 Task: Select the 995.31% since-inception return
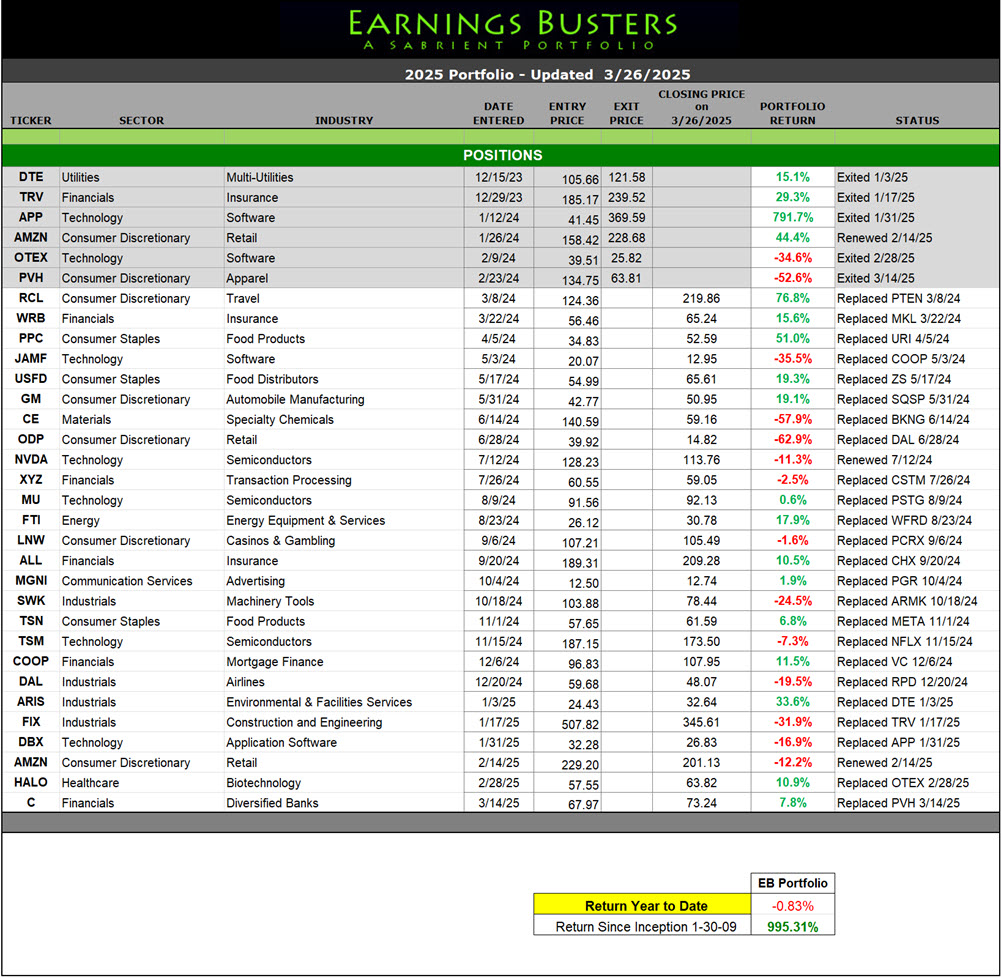[x=792, y=927]
